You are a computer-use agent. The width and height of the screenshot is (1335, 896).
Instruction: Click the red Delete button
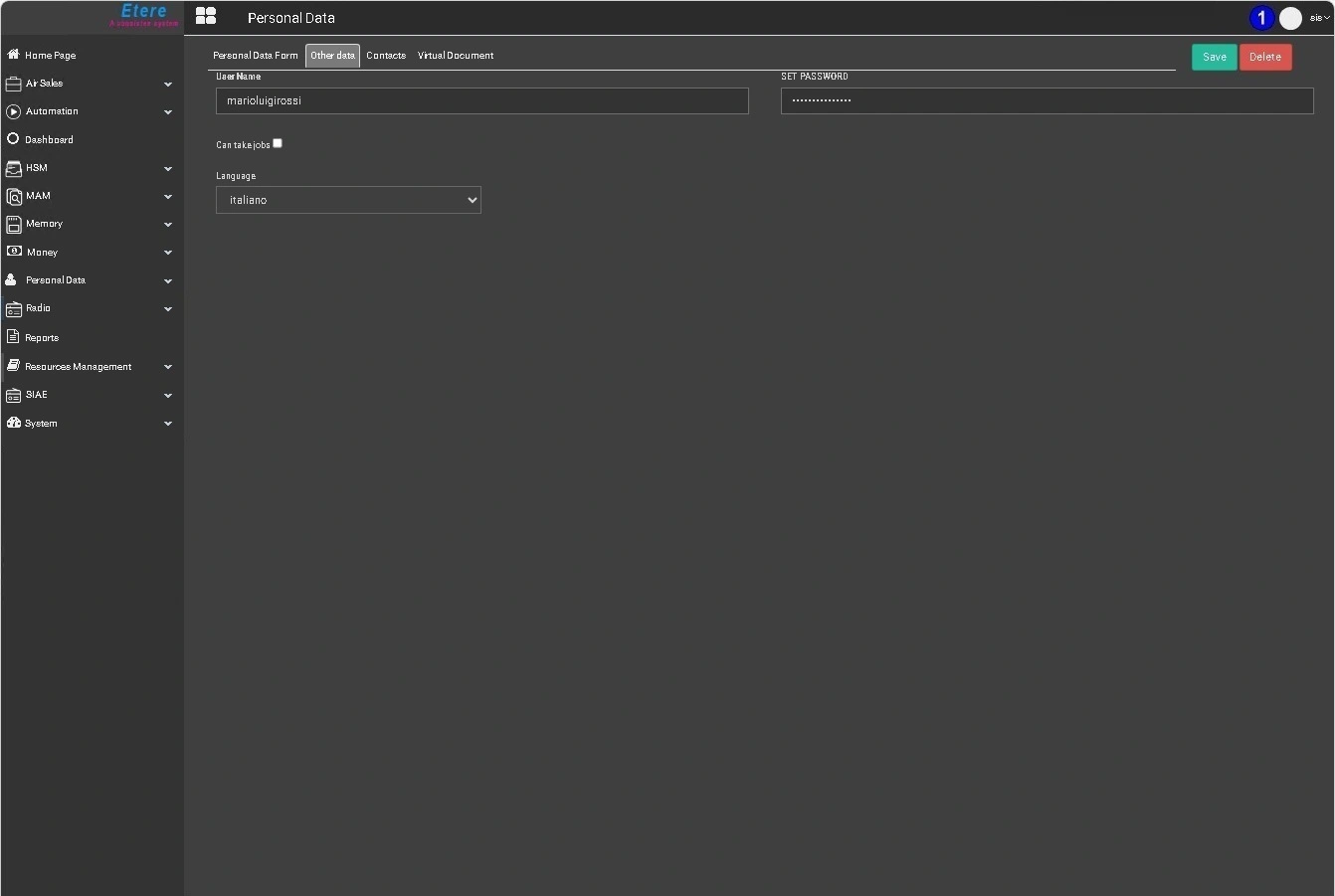coord(1265,57)
